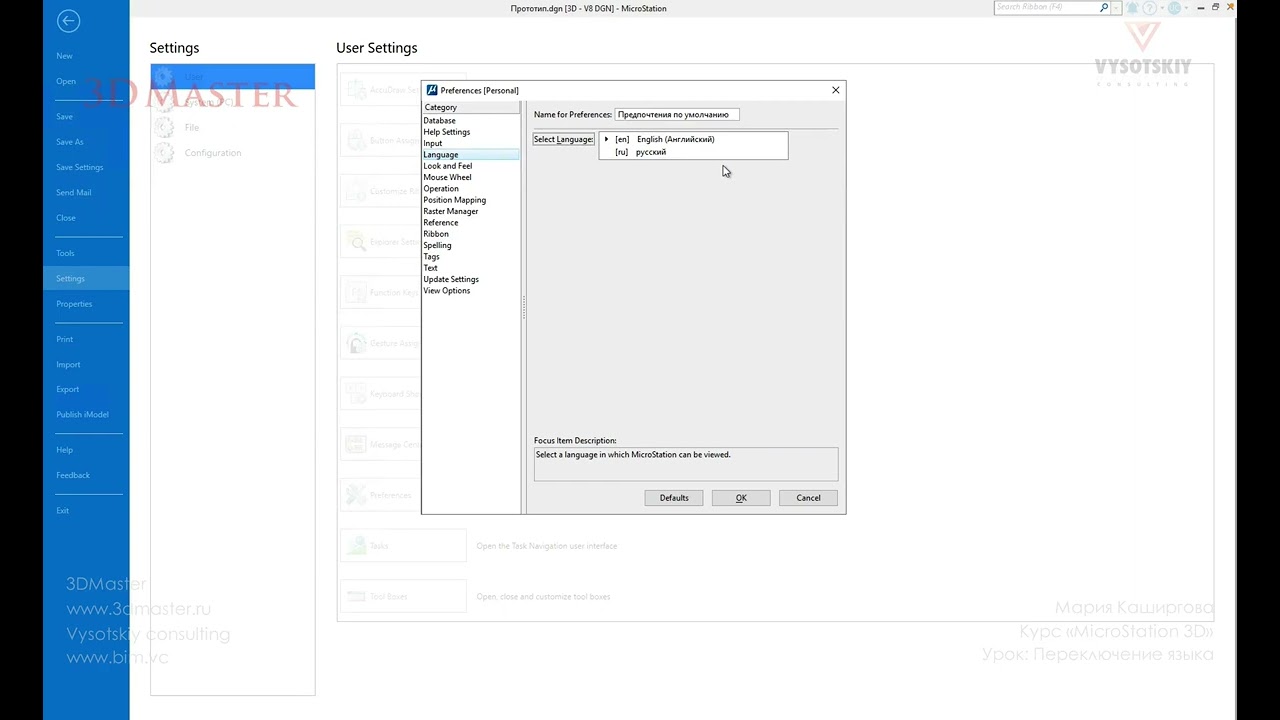Click the Preferences wrench icon in User Settings
Screen dimensions: 1280x720
pos(356,495)
